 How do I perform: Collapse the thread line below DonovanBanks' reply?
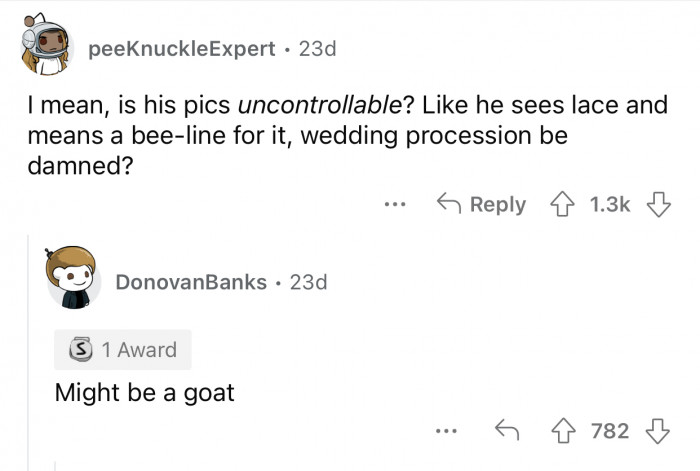point(56,463)
